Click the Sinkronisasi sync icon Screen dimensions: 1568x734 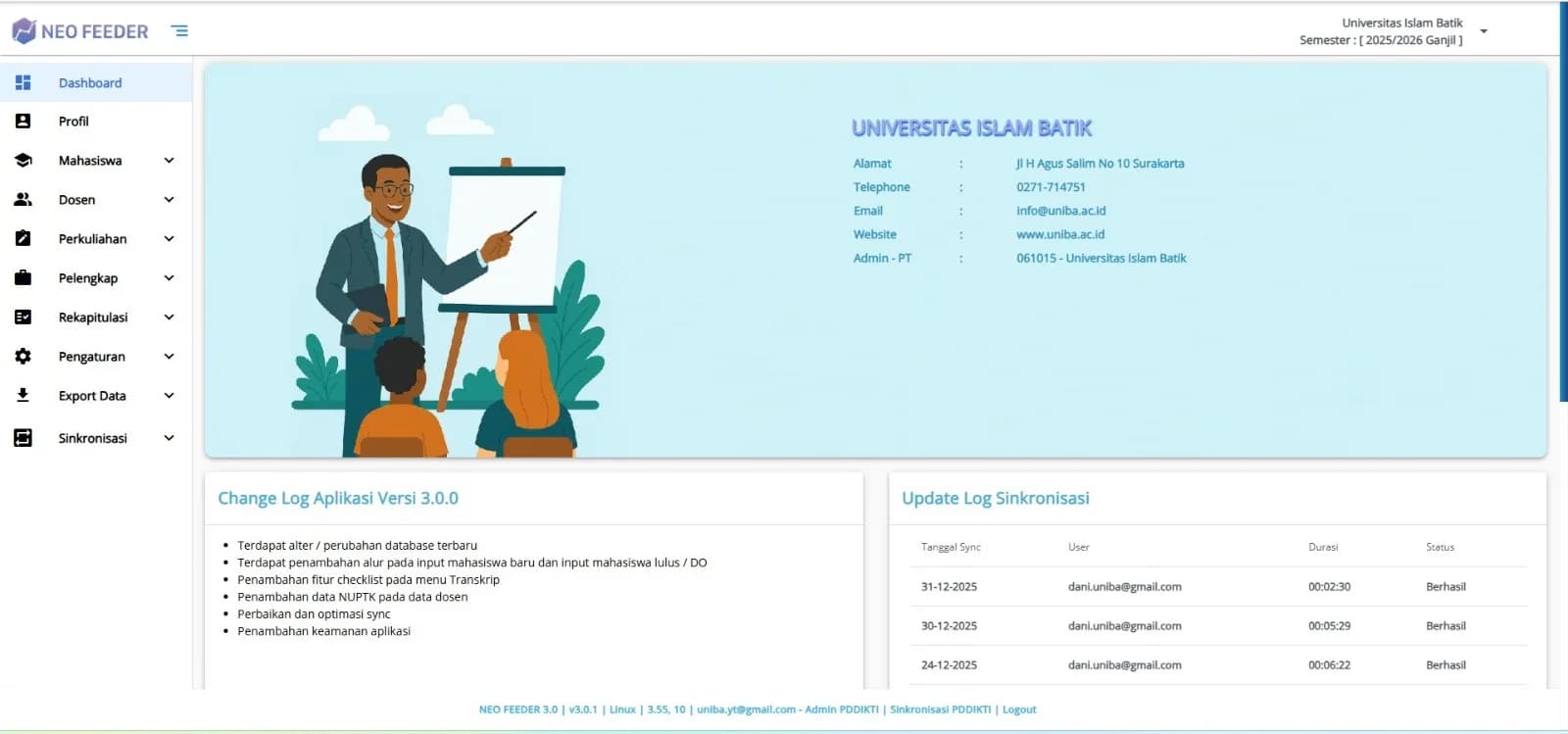point(24,438)
